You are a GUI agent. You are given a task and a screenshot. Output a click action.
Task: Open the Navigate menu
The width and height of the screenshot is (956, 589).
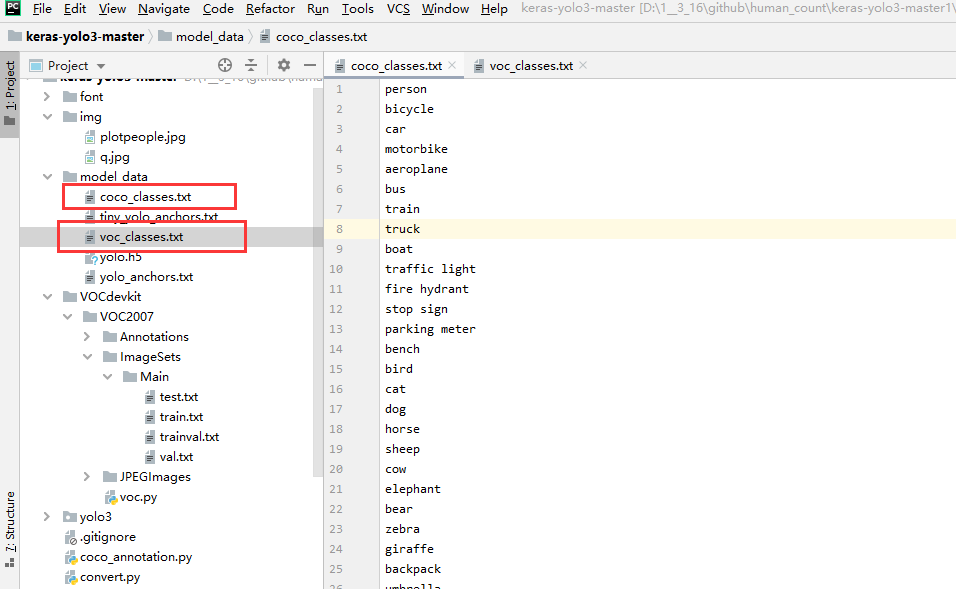point(163,9)
